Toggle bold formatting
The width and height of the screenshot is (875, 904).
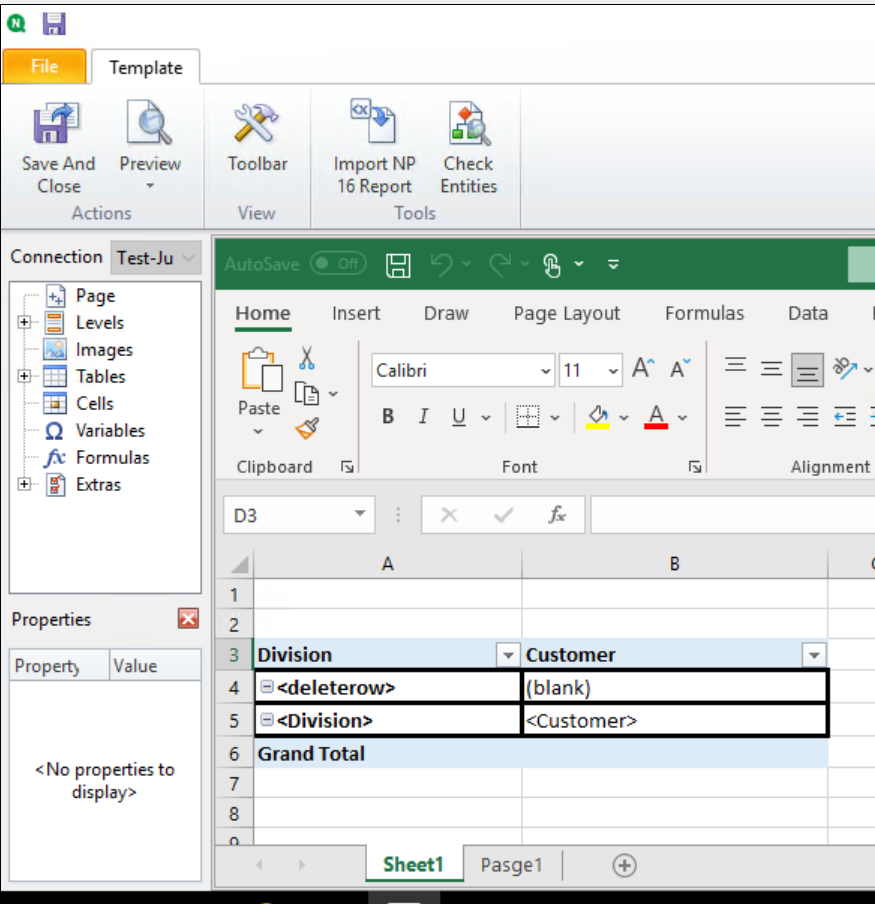[388, 416]
